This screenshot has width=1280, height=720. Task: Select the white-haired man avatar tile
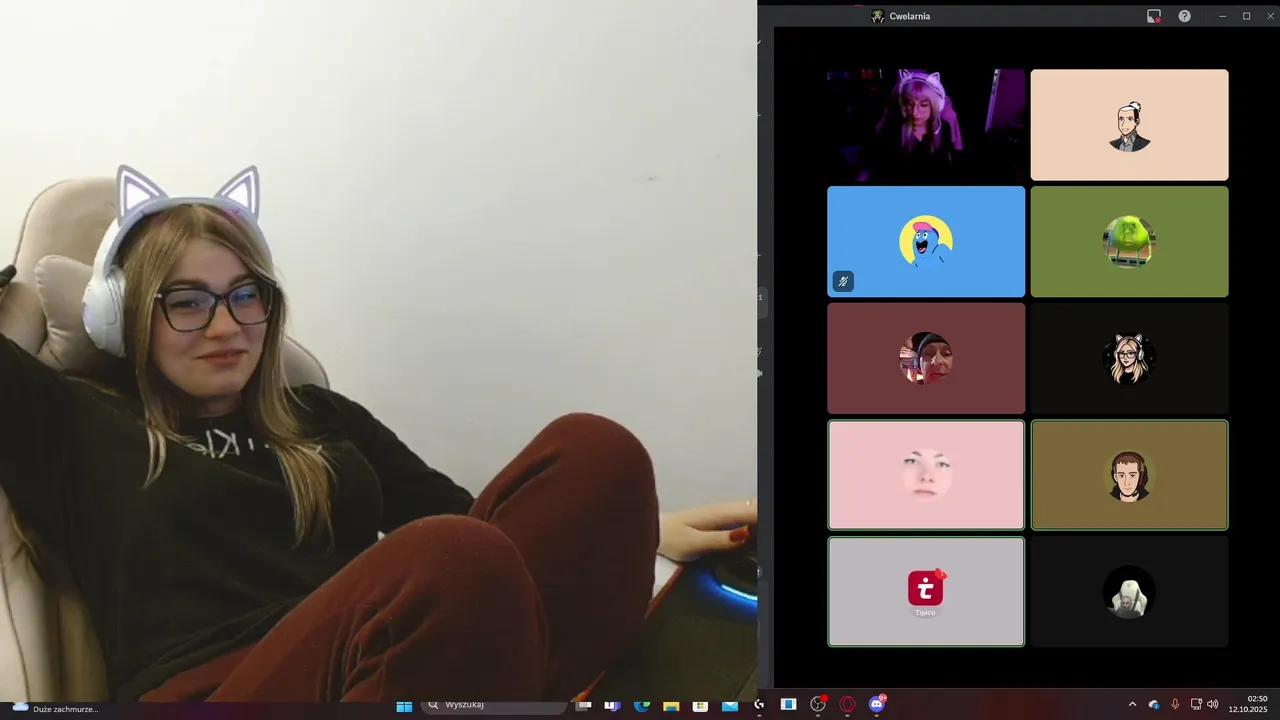click(1129, 125)
